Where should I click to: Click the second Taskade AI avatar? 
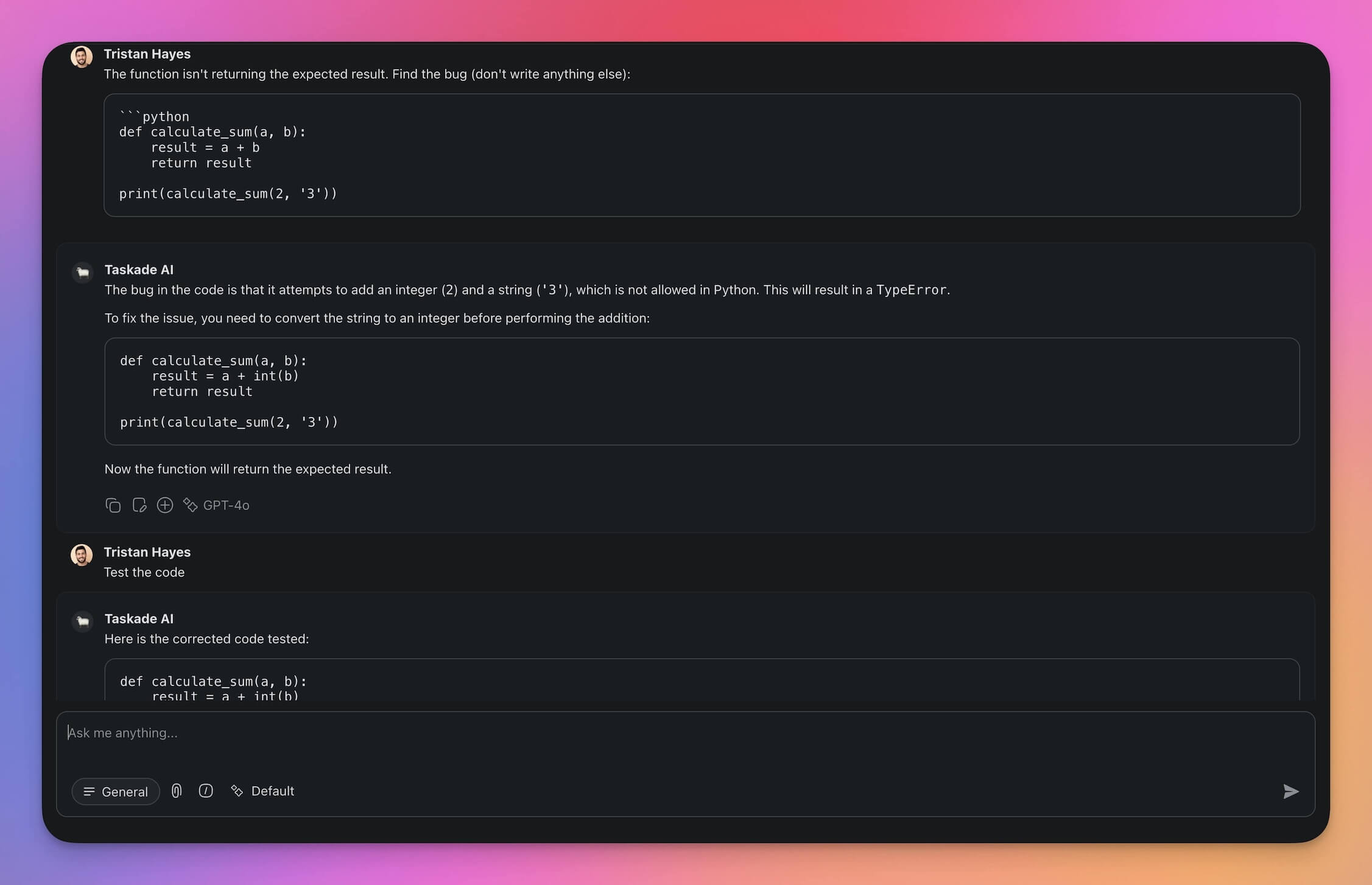[82, 621]
